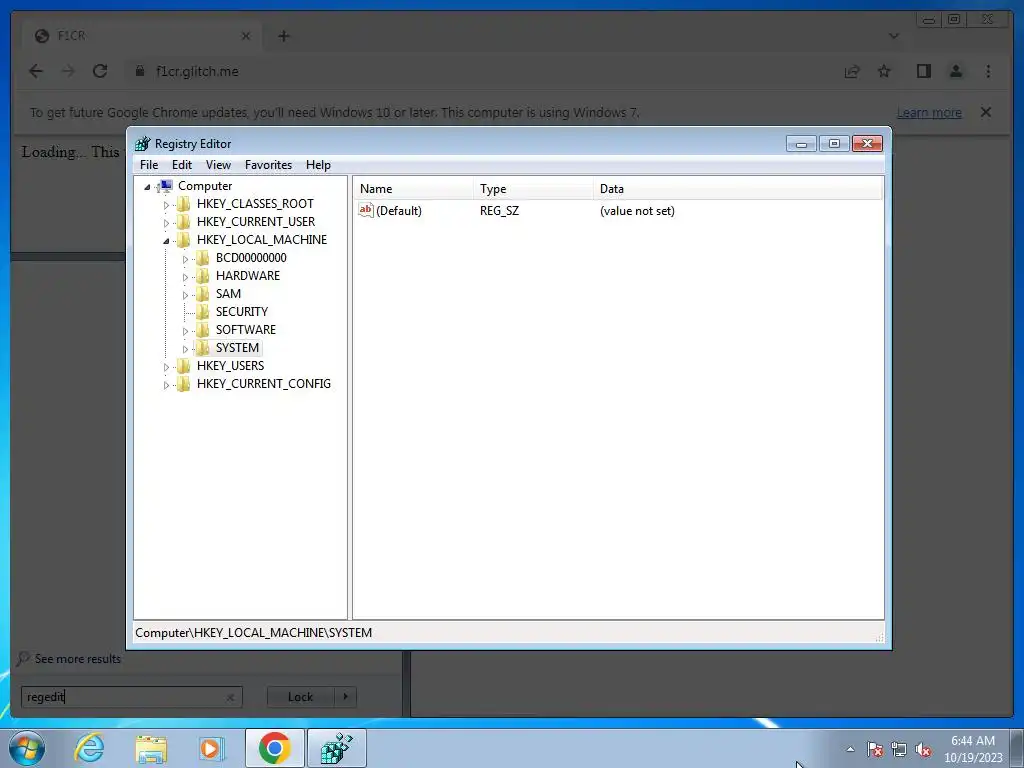Launch Internet Explorer from the taskbar
Screen dimensions: 1024x768
(x=89, y=748)
